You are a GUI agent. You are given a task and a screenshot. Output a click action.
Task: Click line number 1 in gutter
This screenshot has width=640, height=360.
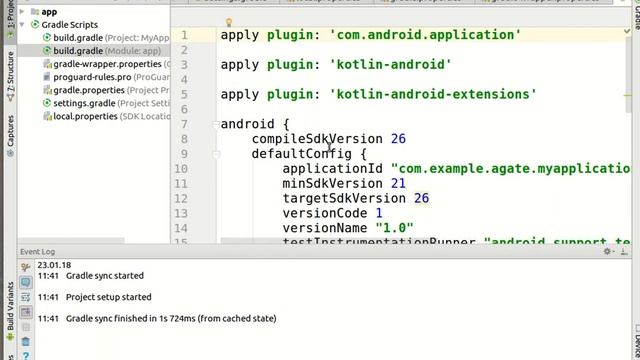(184, 35)
